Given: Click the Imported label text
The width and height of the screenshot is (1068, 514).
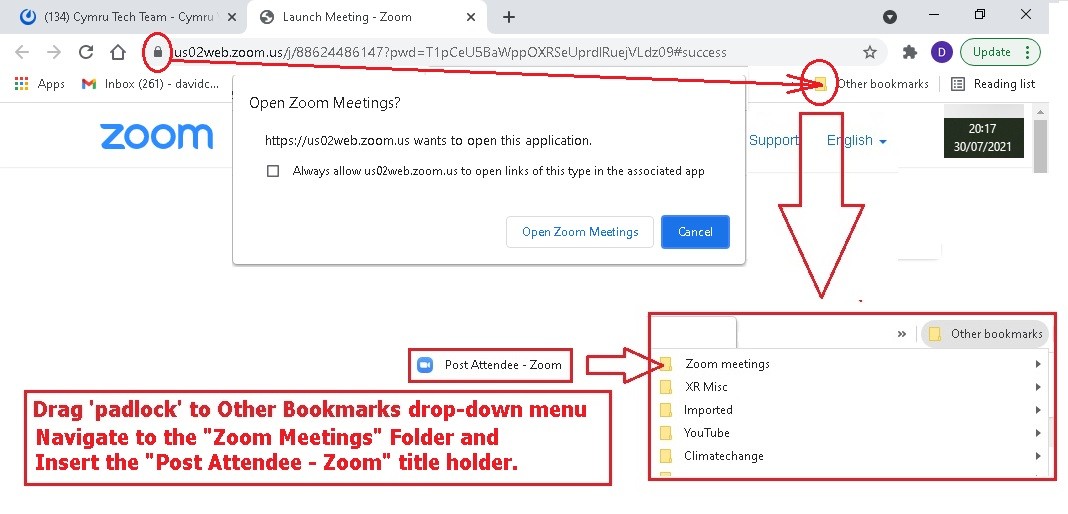Looking at the screenshot, I should coord(708,410).
